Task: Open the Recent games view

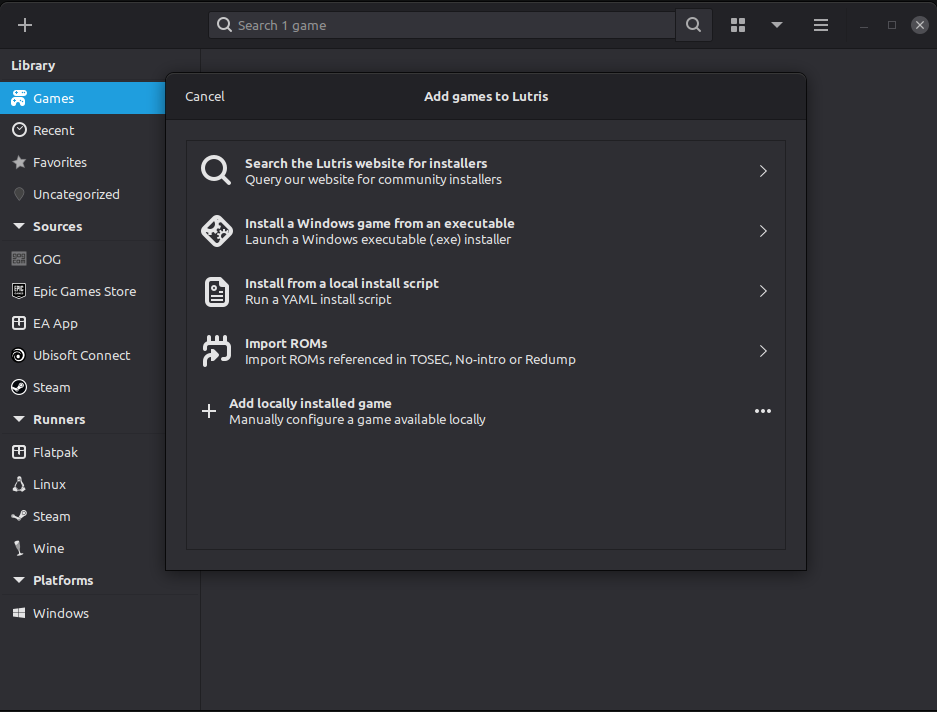Action: pos(53,130)
